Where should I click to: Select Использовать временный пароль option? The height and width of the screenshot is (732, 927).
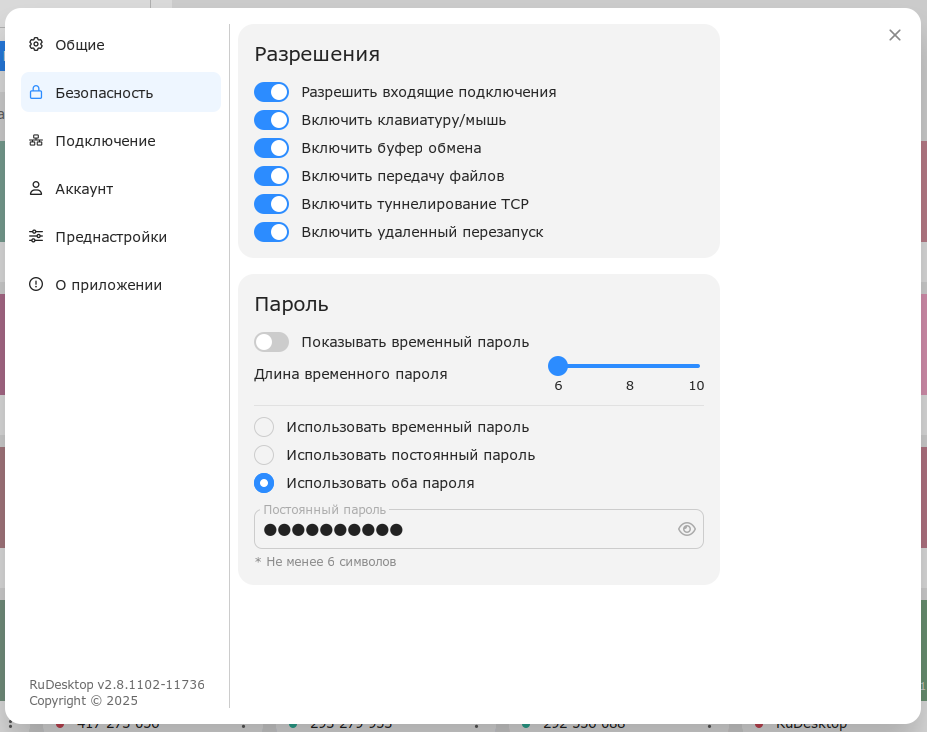(264, 427)
